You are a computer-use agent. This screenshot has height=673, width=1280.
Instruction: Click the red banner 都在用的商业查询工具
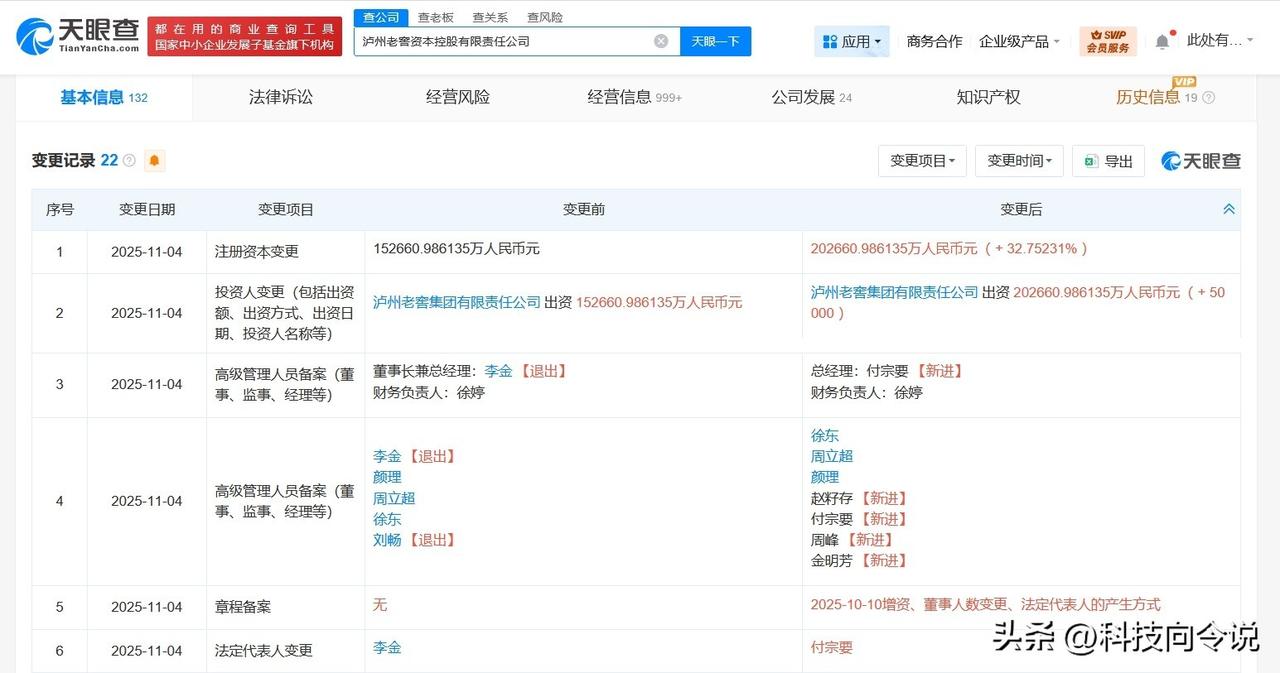coord(244,36)
